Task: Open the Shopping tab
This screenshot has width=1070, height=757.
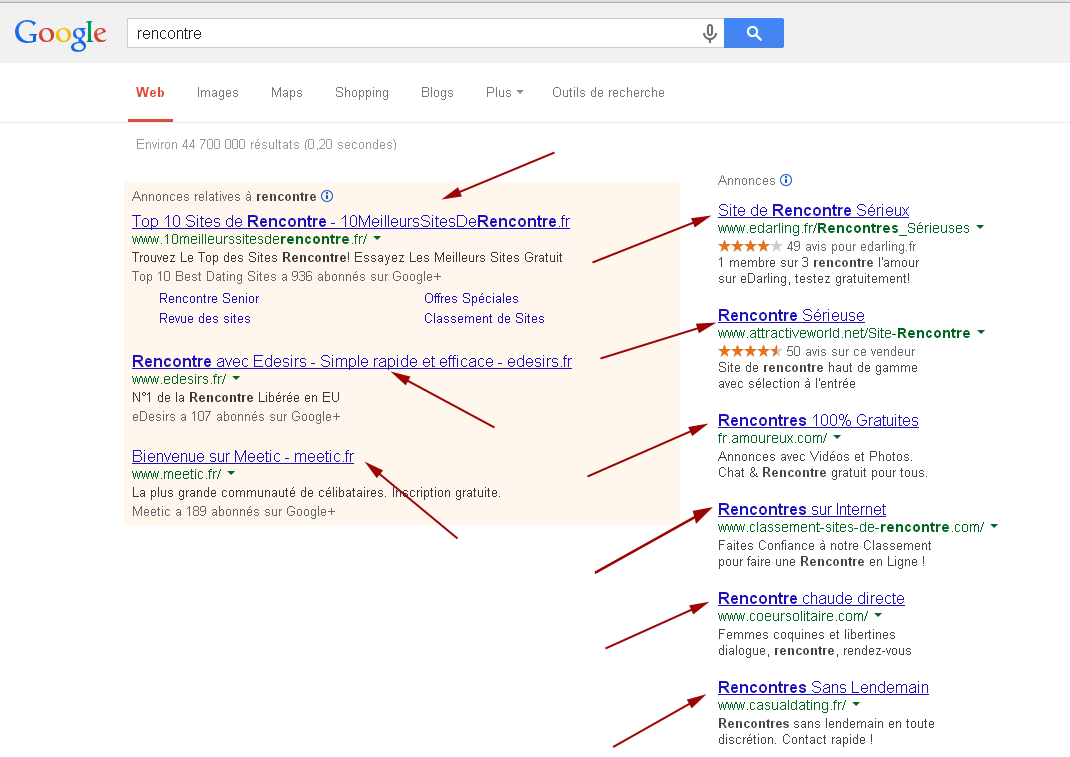Action: point(362,92)
